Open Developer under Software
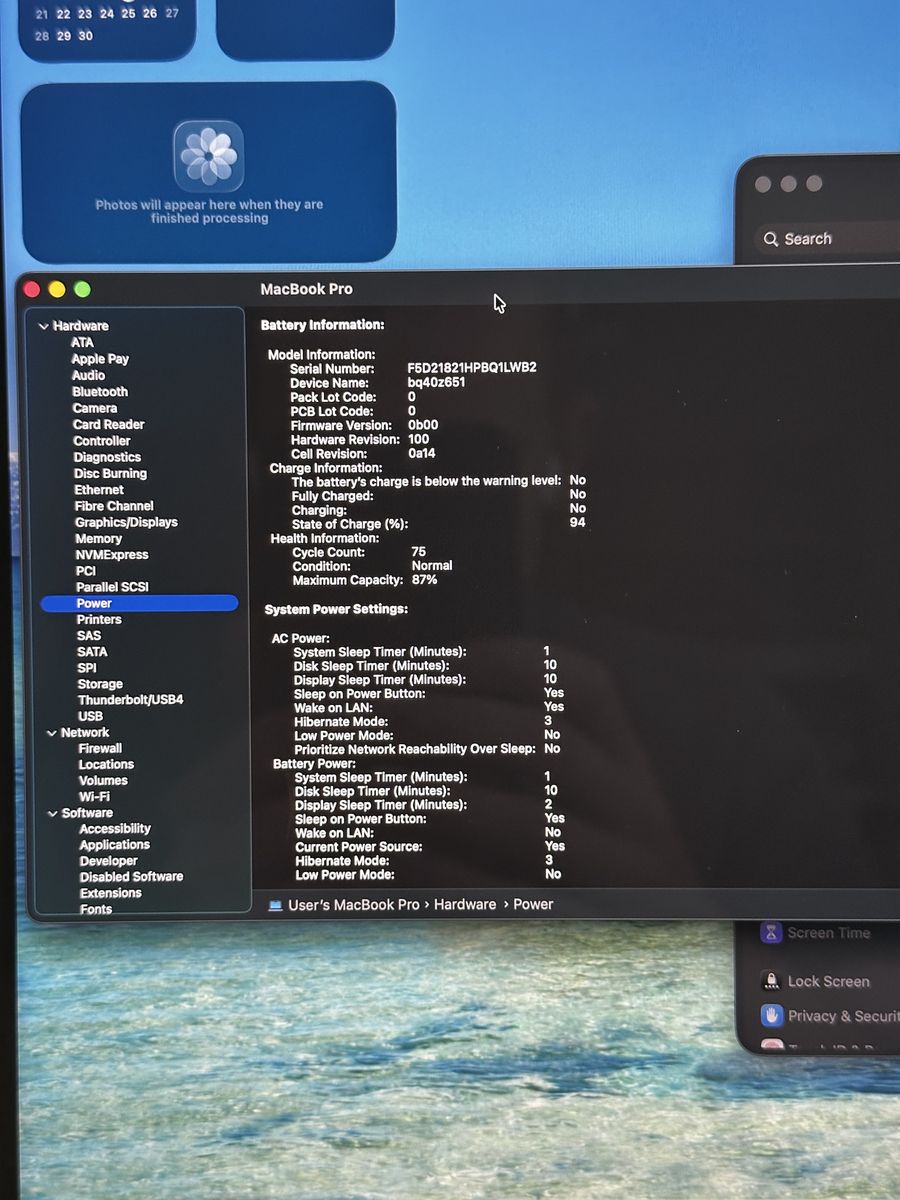 click(x=109, y=861)
